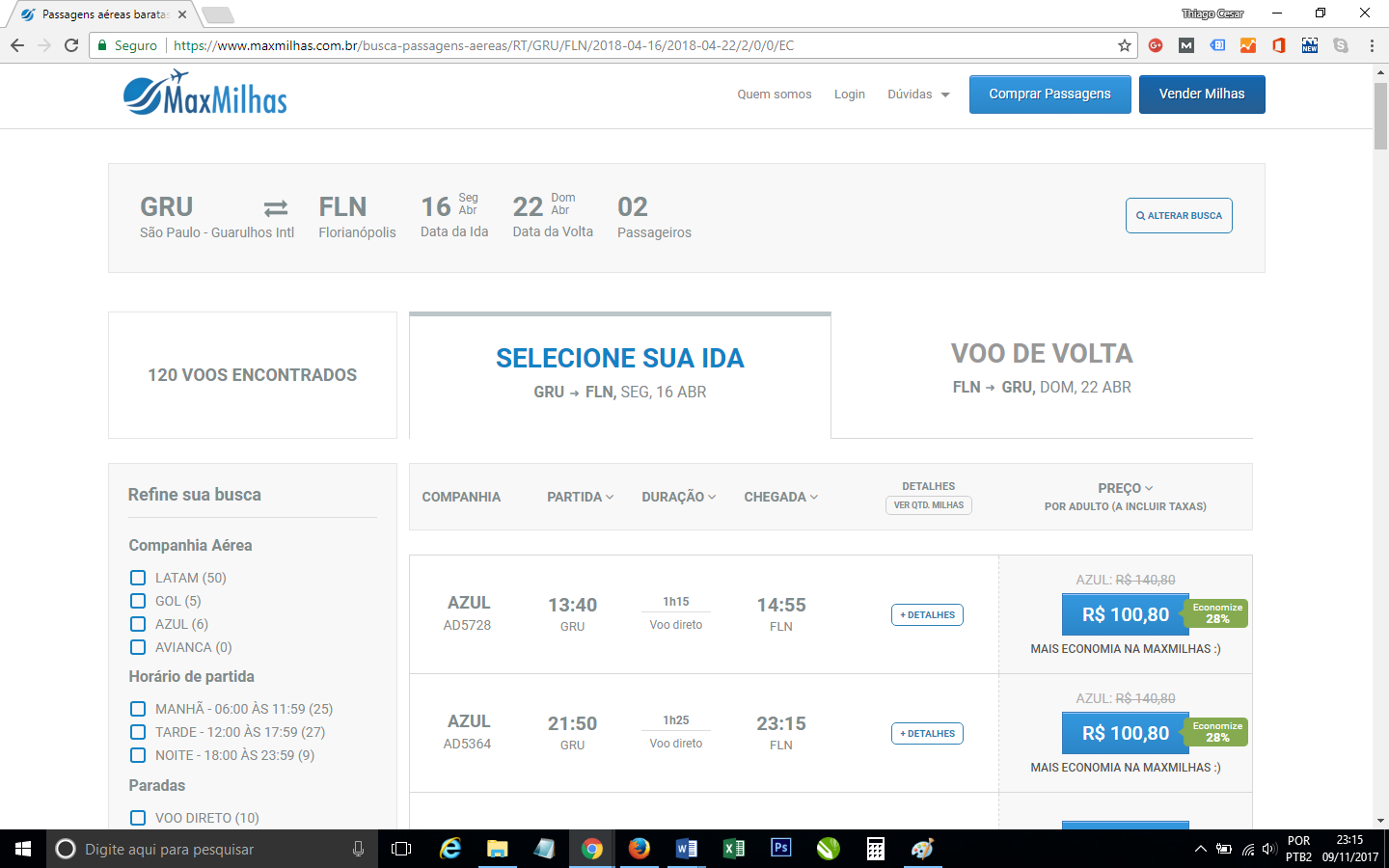Reload the page with refresh icon
This screenshot has width=1389, height=868.
pyautogui.click(x=71, y=45)
